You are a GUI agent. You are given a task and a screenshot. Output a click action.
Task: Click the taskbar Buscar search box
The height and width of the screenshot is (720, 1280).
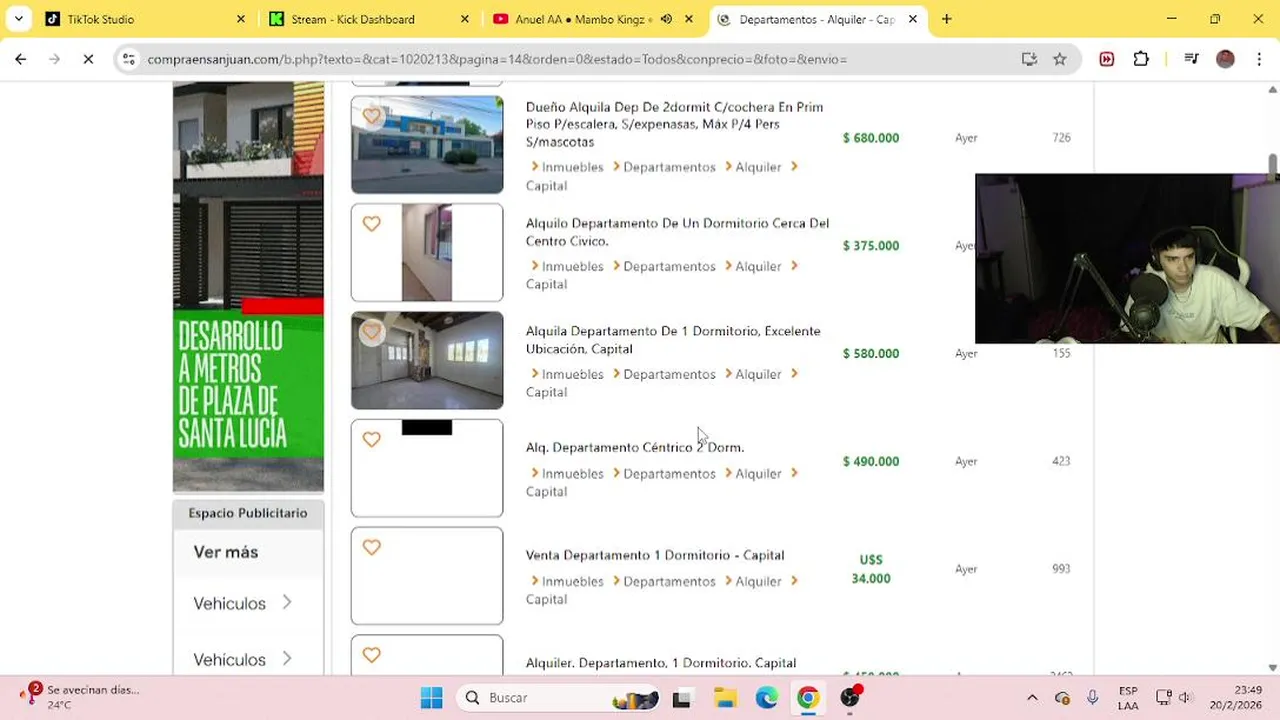tap(560, 698)
